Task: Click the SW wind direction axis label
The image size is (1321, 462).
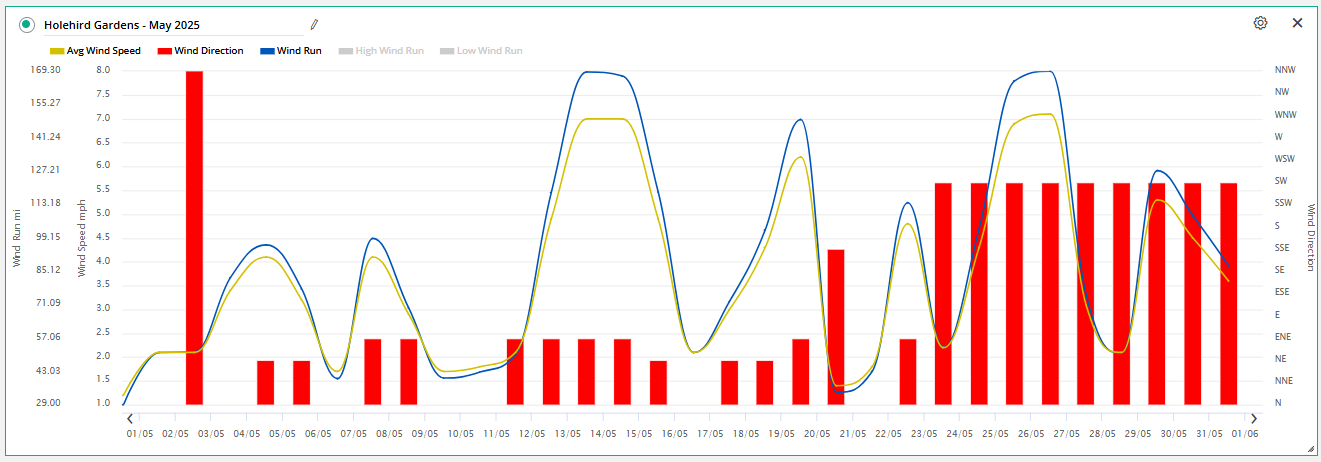Action: 1281,181
